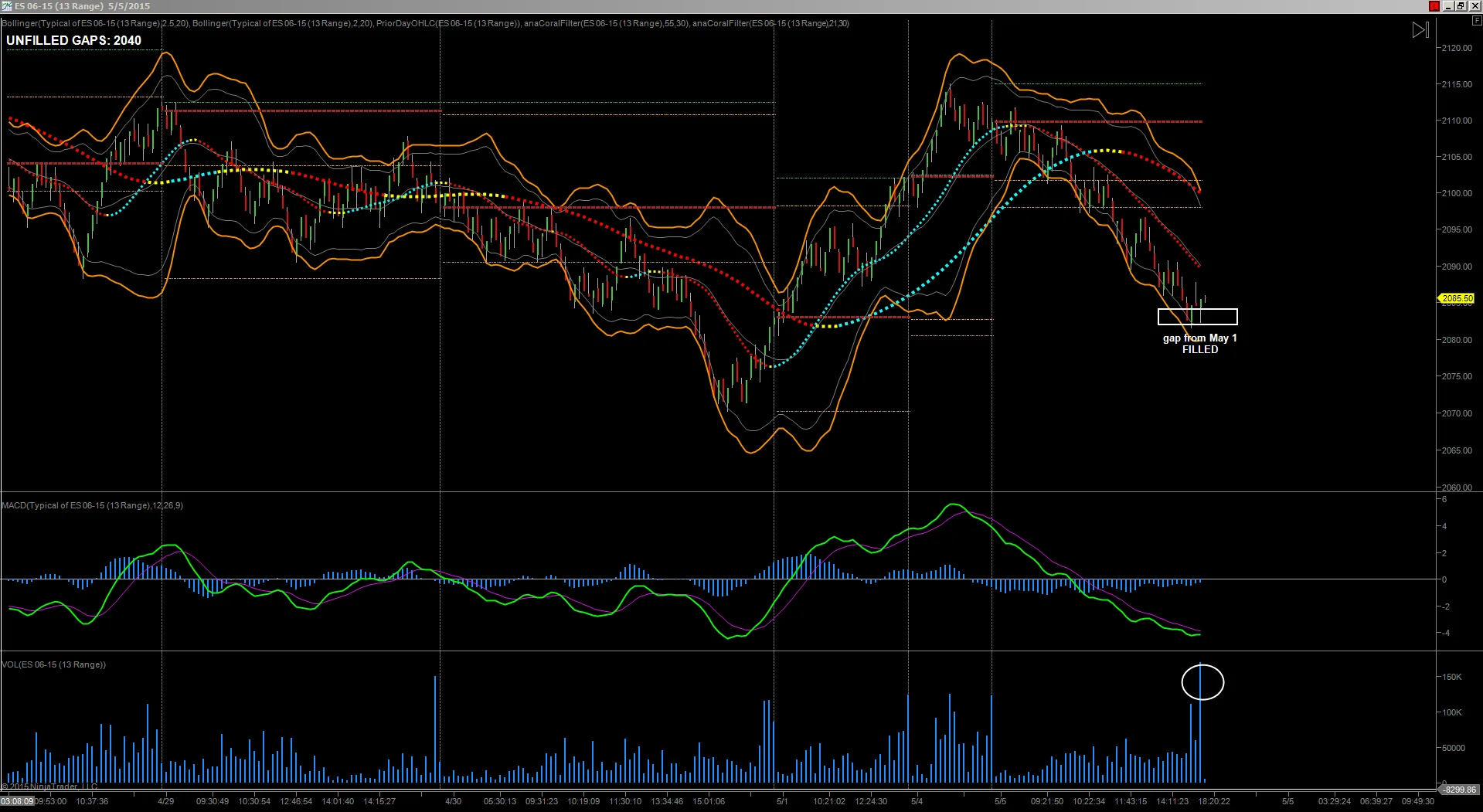Screen dimensions: 1483x812
Task: Close the ES 06-15 chart window
Action: pos(1473,6)
